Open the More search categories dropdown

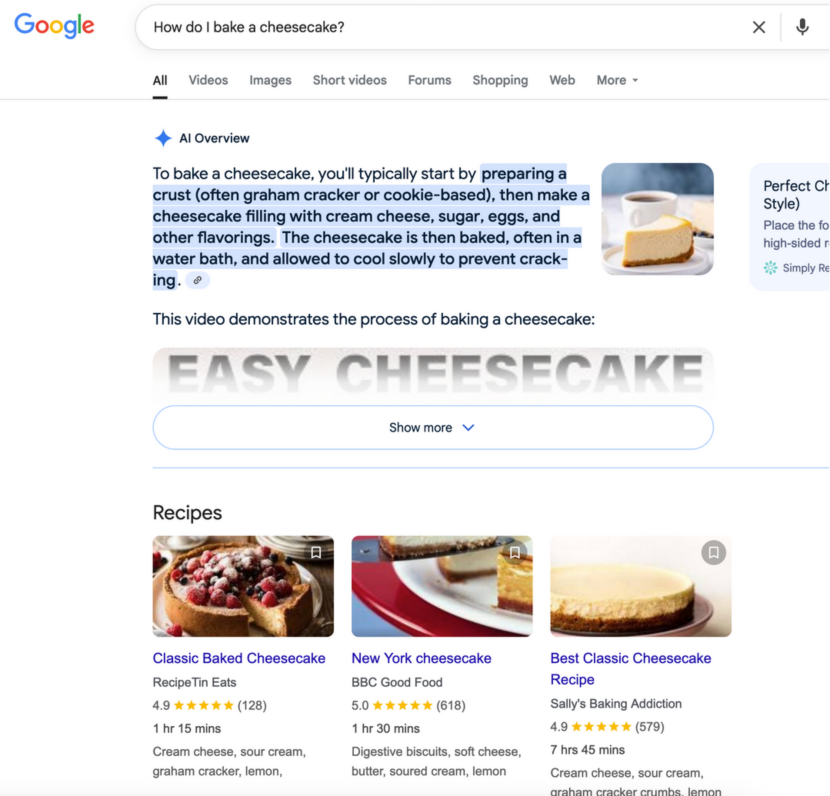617,80
